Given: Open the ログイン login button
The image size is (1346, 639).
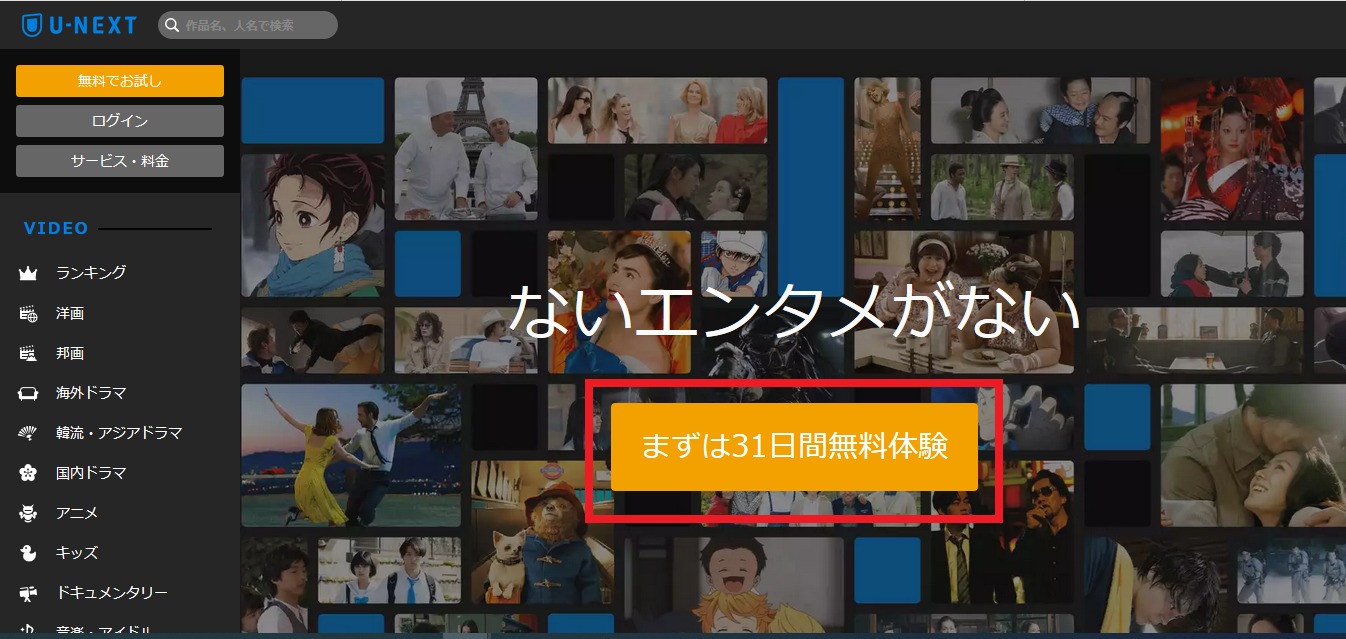Looking at the screenshot, I should point(120,121).
